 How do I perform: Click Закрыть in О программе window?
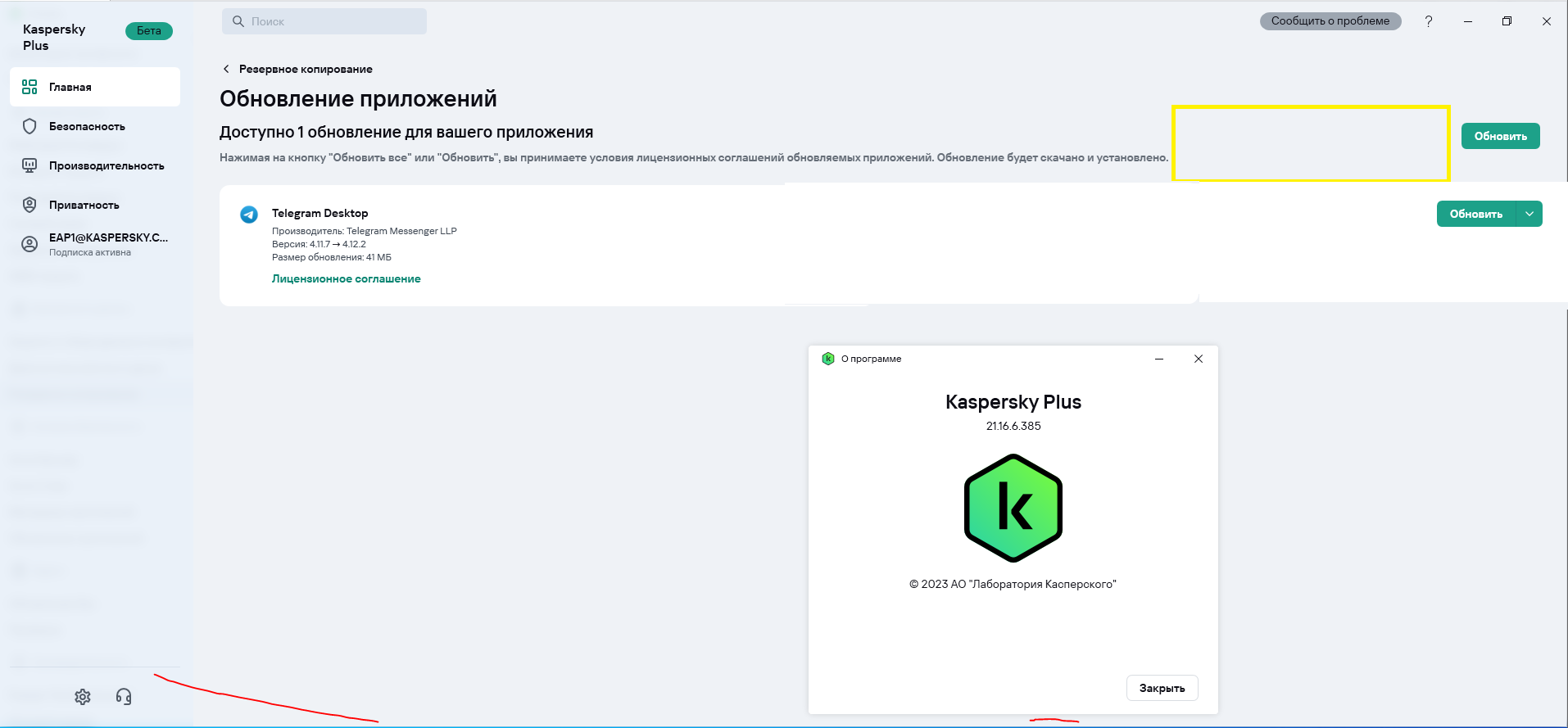(x=1162, y=688)
